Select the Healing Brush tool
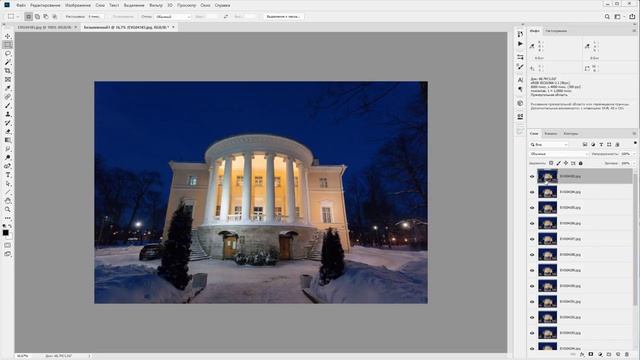 click(8, 97)
